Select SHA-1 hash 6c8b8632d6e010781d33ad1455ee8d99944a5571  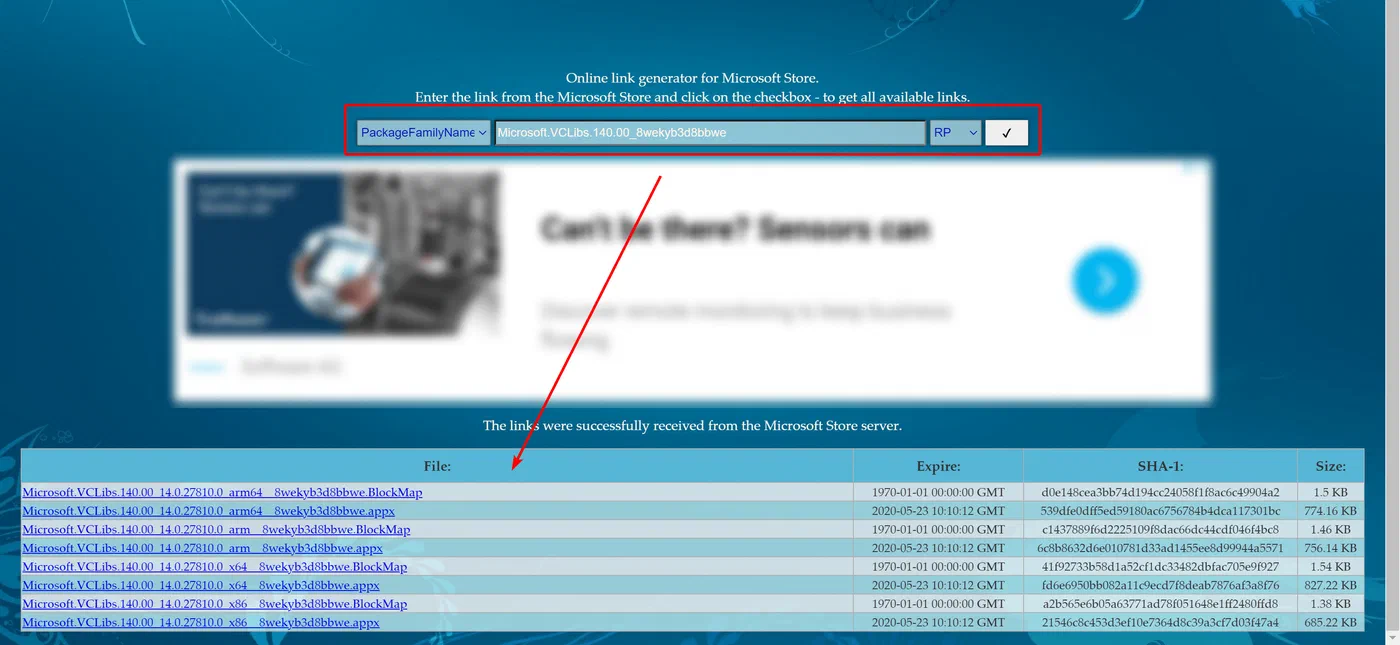pyautogui.click(x=1160, y=548)
